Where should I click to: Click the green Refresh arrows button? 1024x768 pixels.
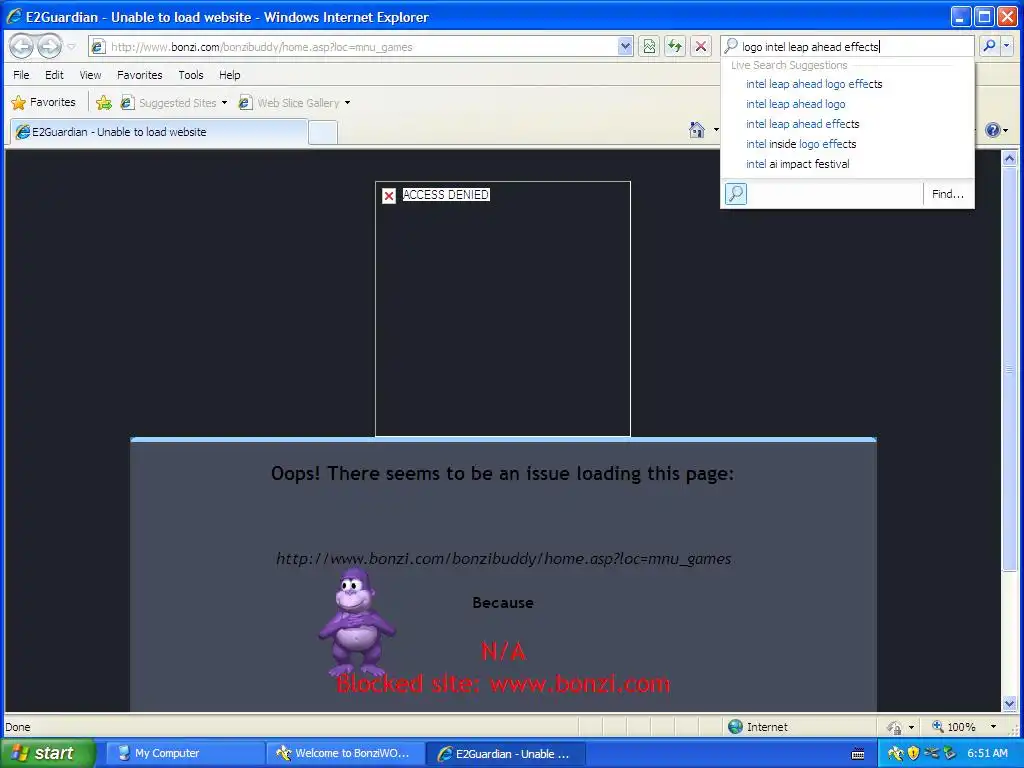[x=675, y=46]
